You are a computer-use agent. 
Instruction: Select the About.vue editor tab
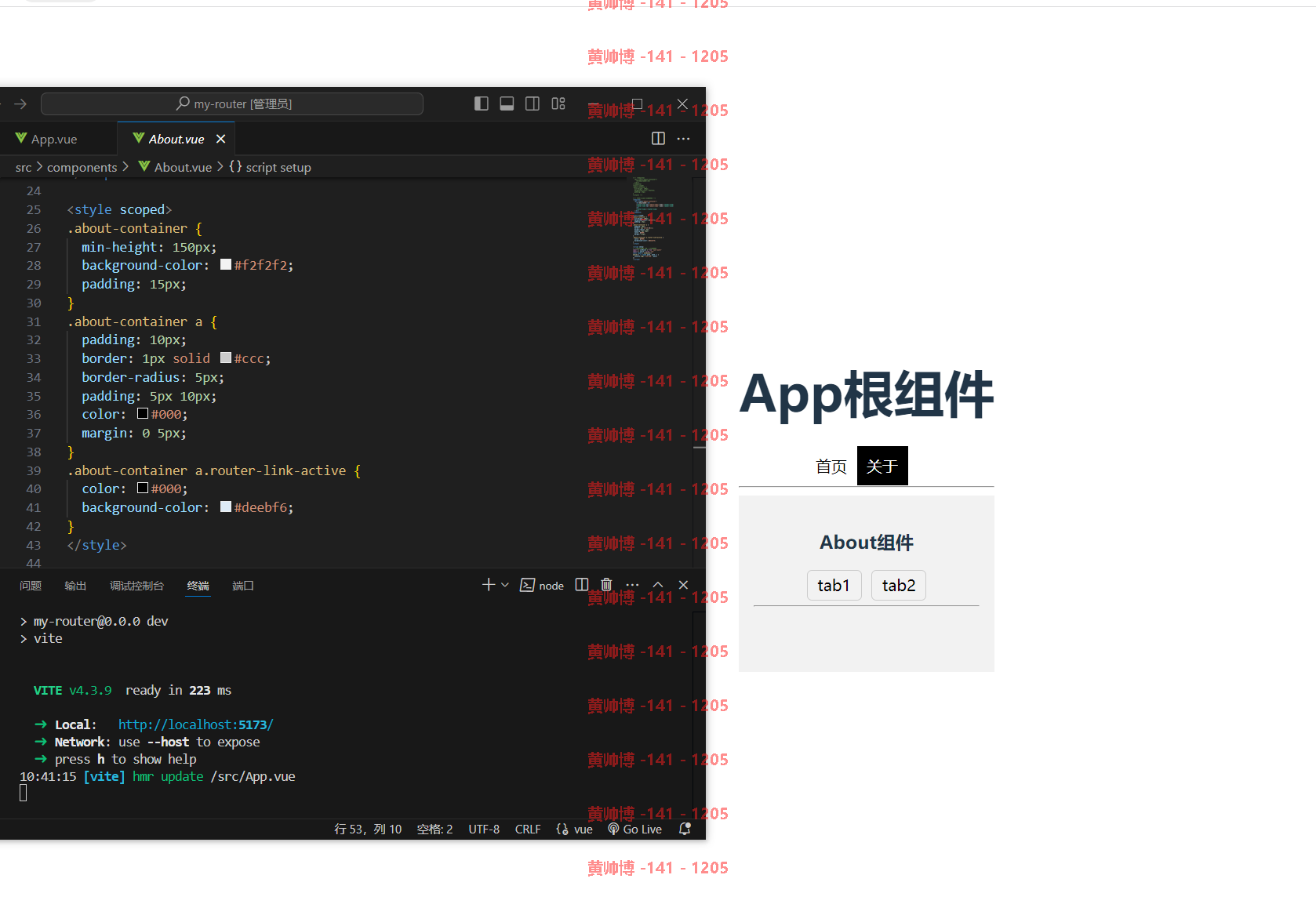tap(176, 139)
